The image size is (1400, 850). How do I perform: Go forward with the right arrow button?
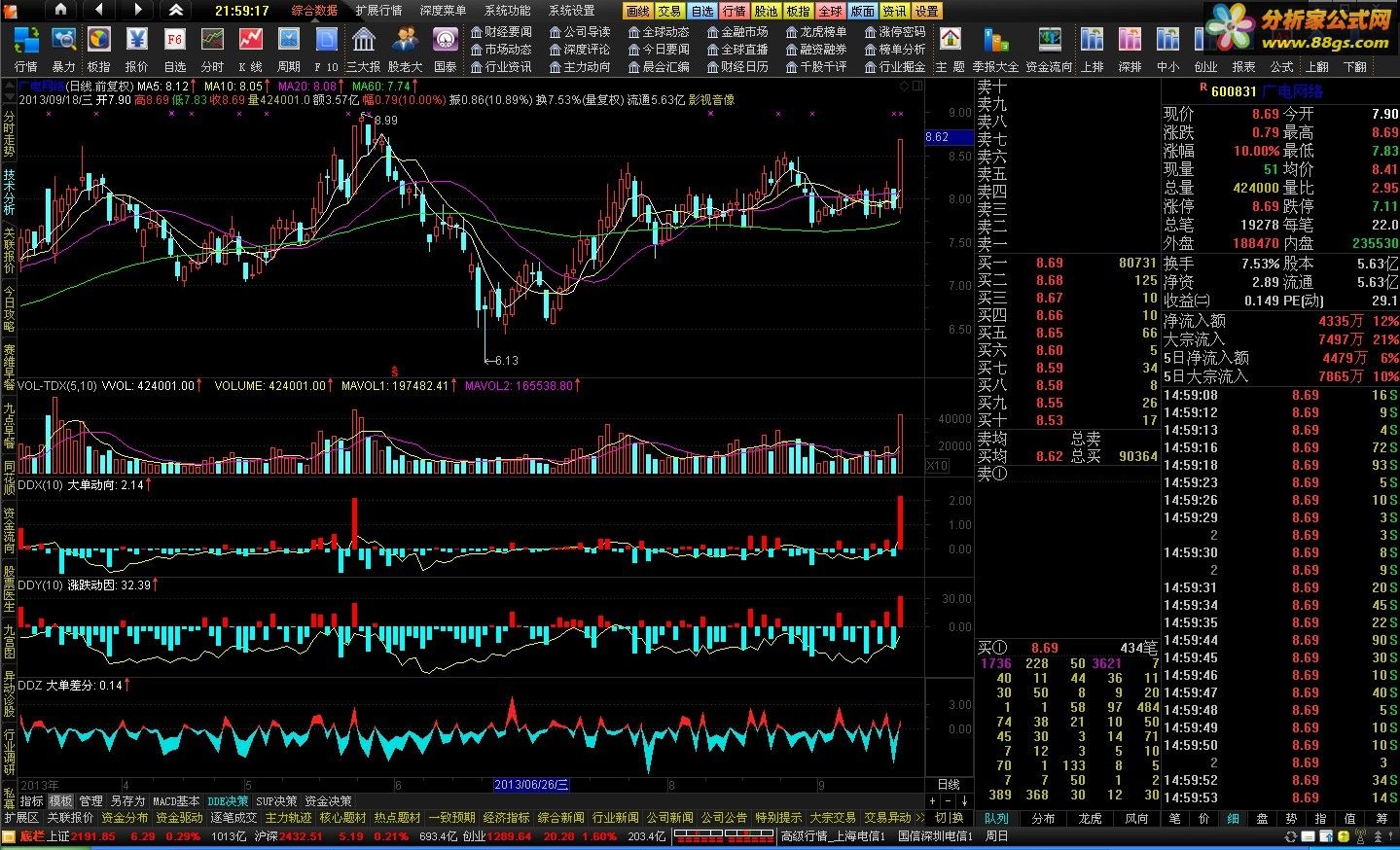(137, 10)
